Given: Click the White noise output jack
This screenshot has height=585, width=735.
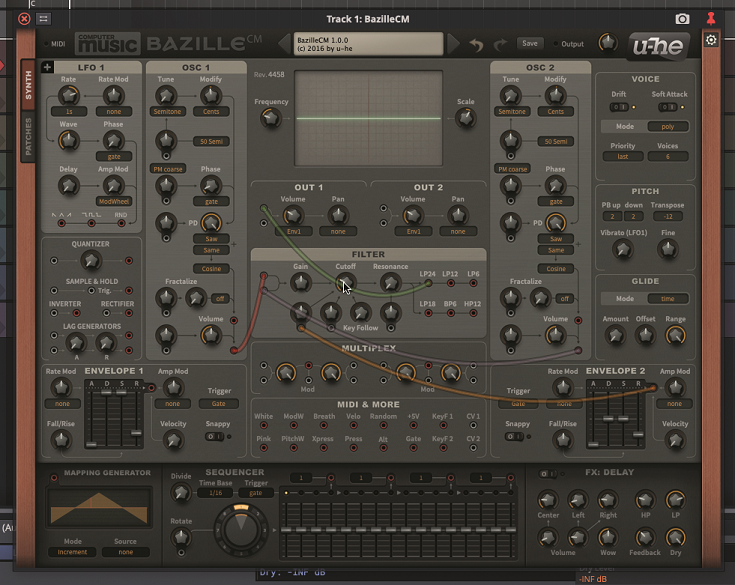Looking at the screenshot, I should 263,426.
